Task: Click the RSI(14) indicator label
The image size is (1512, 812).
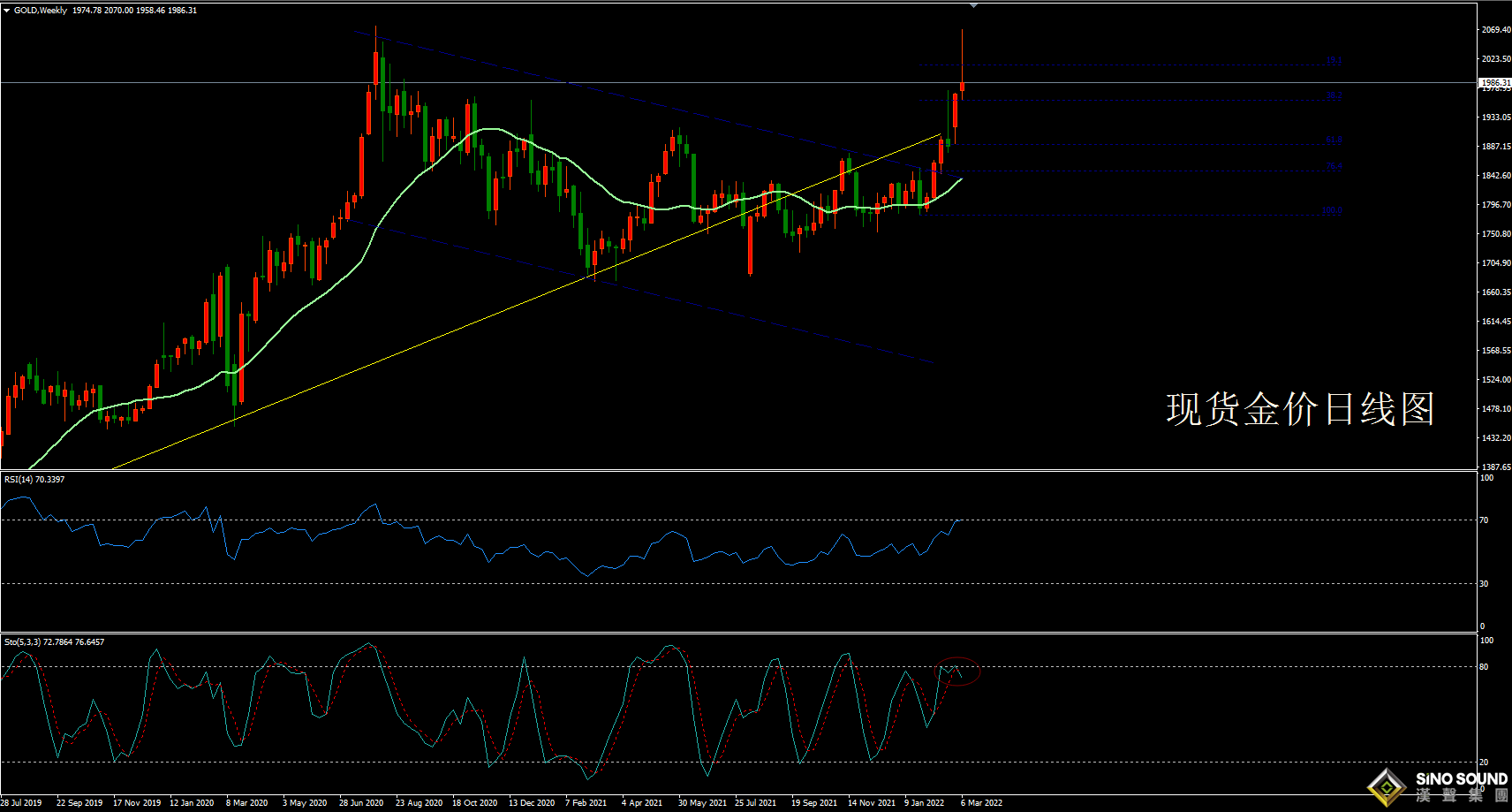Action: pos(34,480)
